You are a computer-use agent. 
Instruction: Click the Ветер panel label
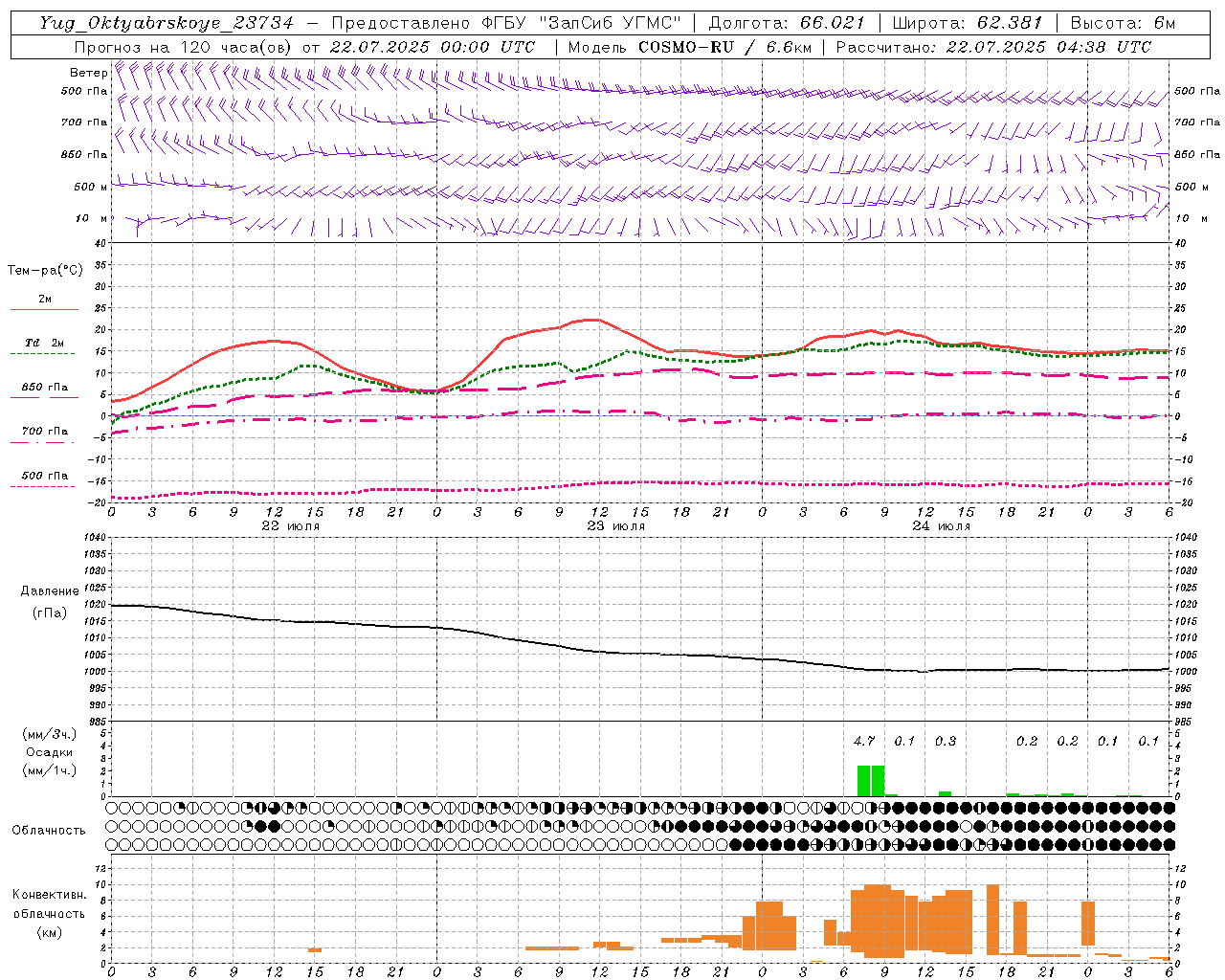click(x=88, y=73)
